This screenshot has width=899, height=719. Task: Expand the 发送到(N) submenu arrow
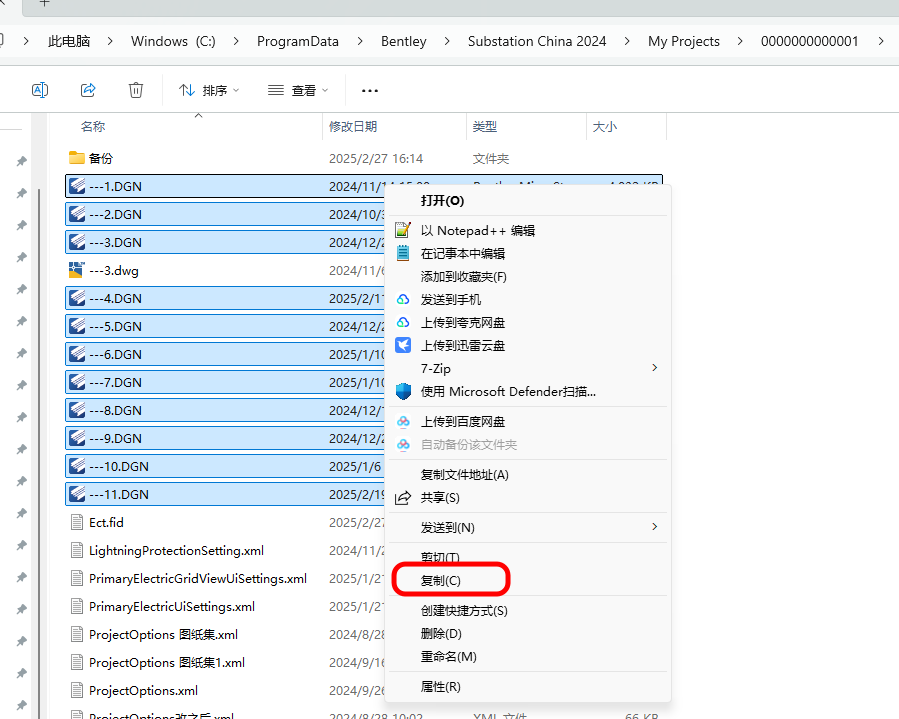654,526
